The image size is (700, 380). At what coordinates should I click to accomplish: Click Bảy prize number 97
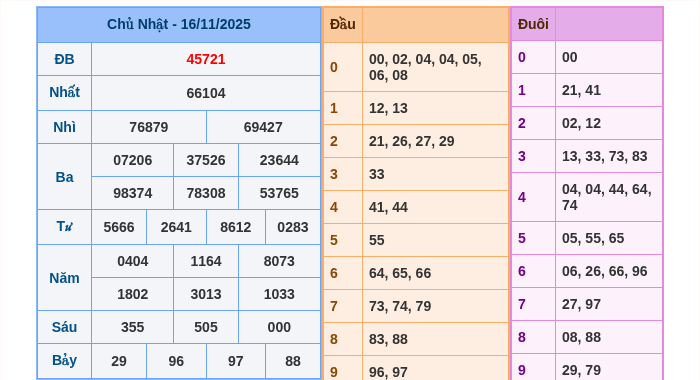(236, 361)
